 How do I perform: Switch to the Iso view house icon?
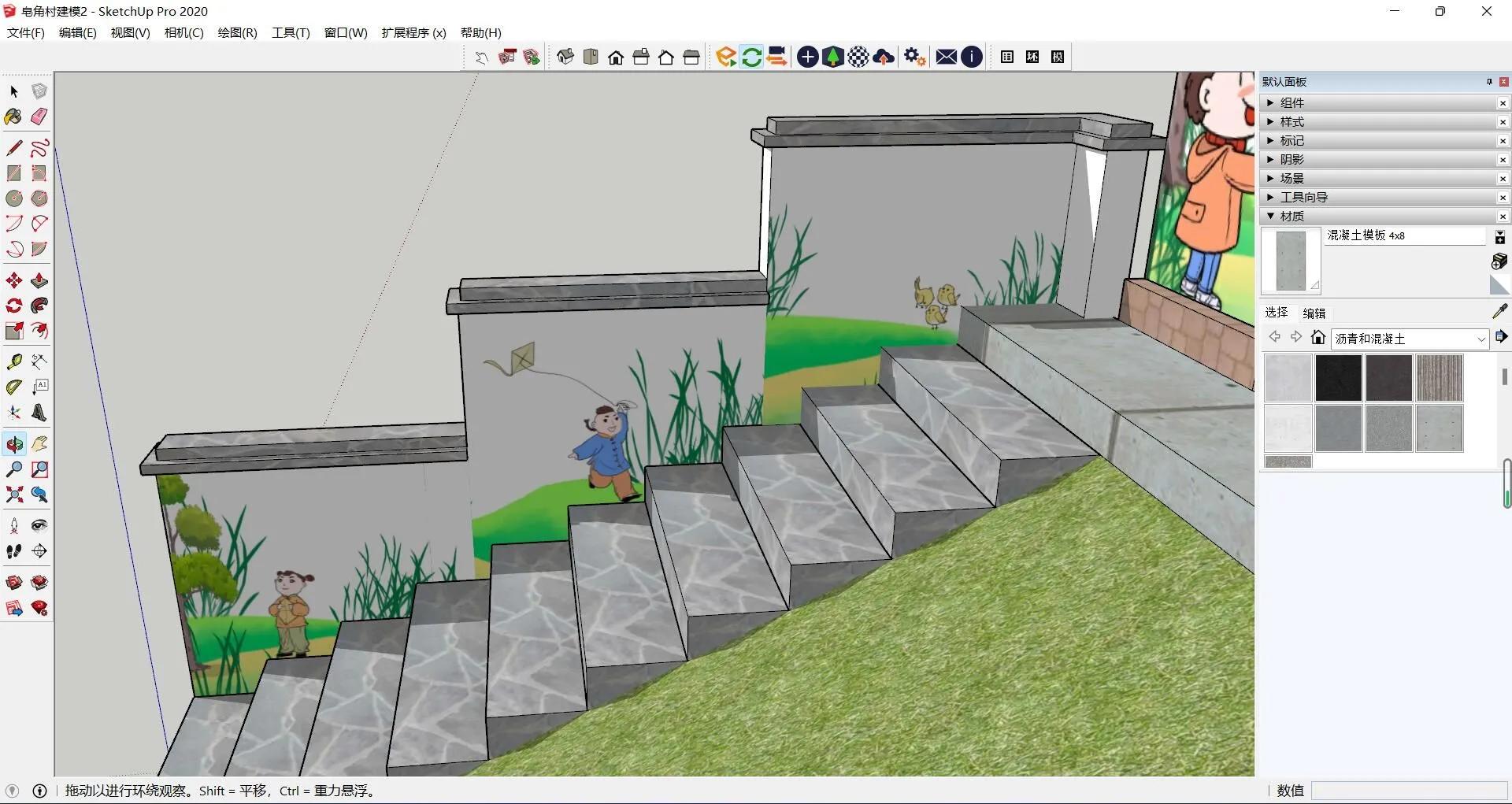(x=565, y=57)
